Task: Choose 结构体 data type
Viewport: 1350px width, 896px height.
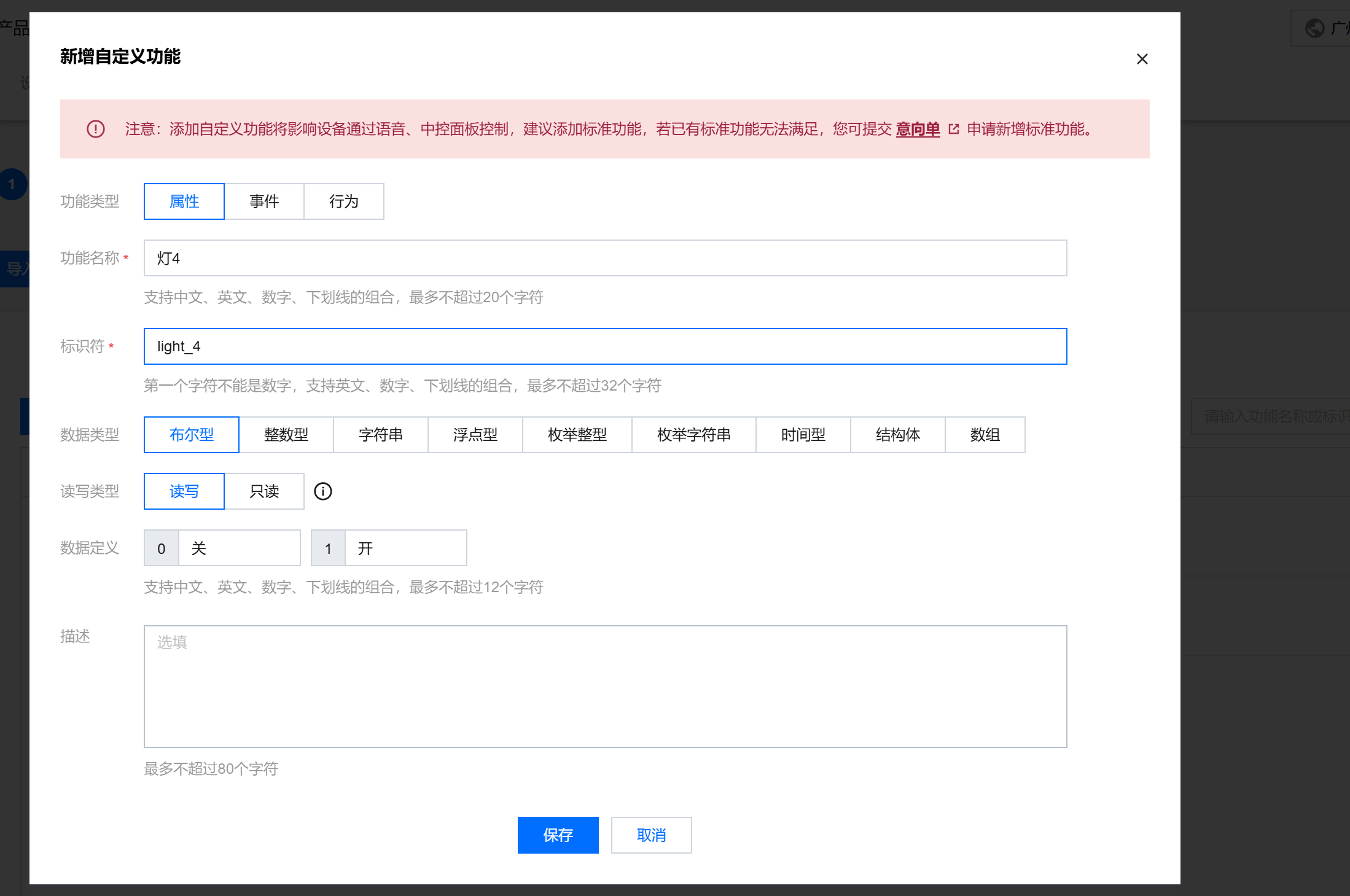Action: tap(897, 435)
